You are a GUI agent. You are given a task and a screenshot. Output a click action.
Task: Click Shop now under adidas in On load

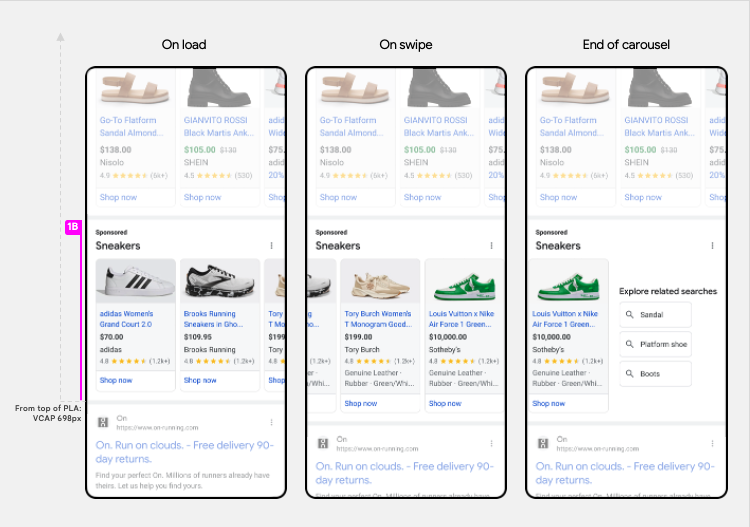(x=116, y=380)
